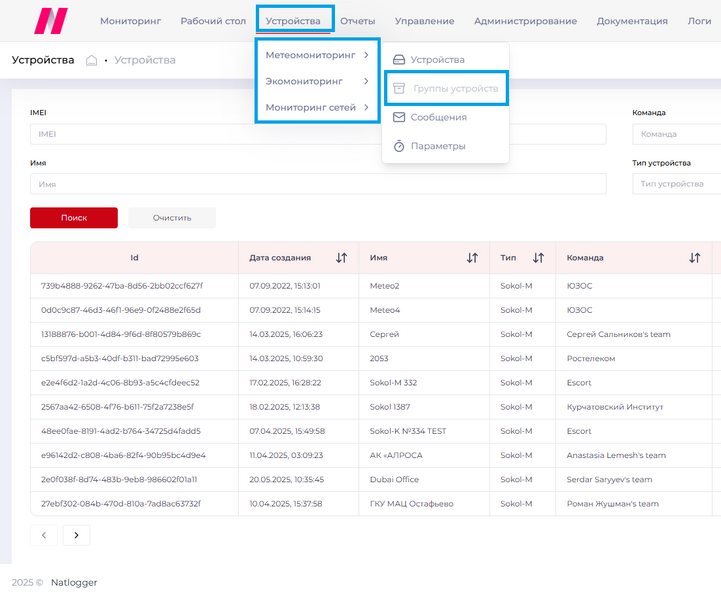The image size is (721, 600).
Task: Open the Логи menu
Action: point(699,21)
